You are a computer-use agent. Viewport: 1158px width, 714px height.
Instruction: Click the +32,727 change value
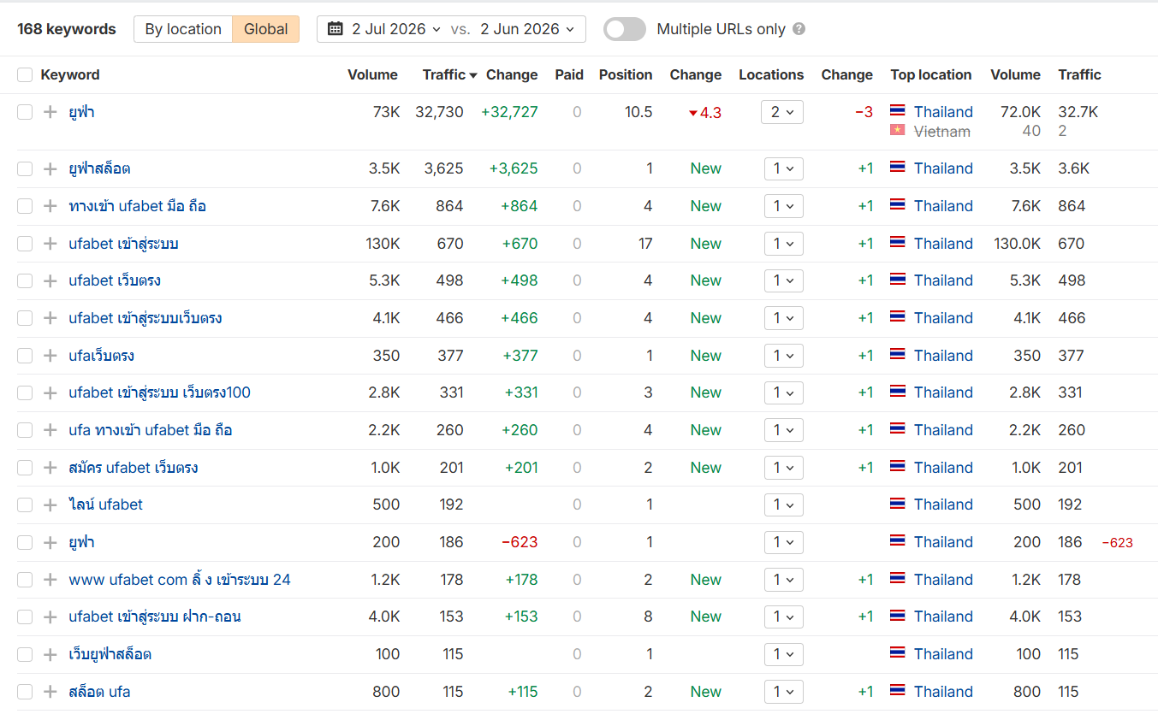pos(509,112)
